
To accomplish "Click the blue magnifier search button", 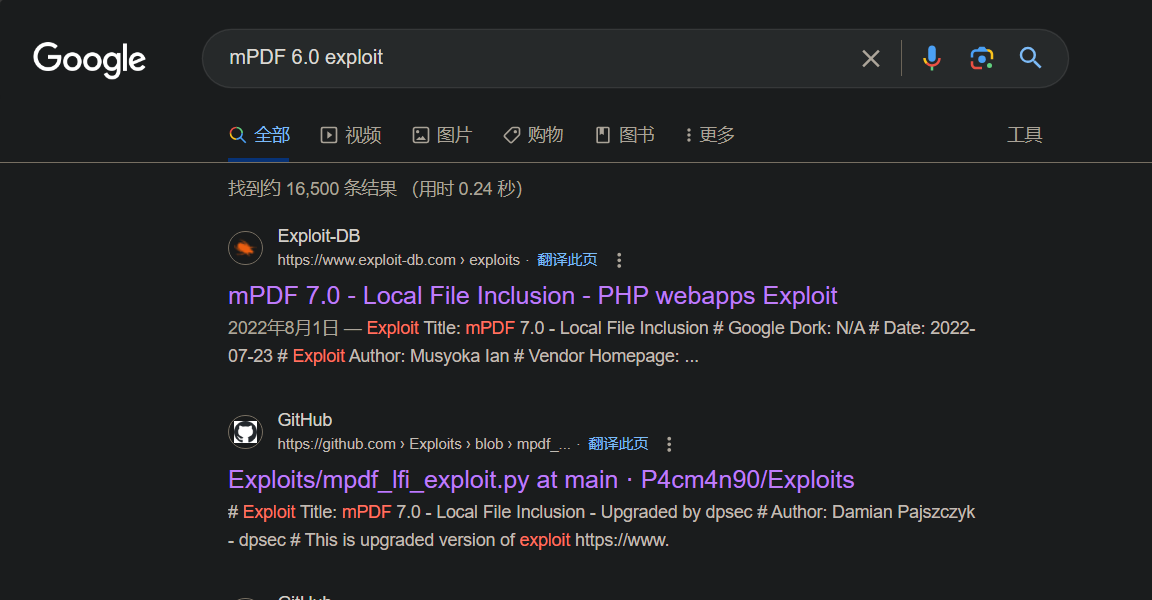I will coord(1030,58).
